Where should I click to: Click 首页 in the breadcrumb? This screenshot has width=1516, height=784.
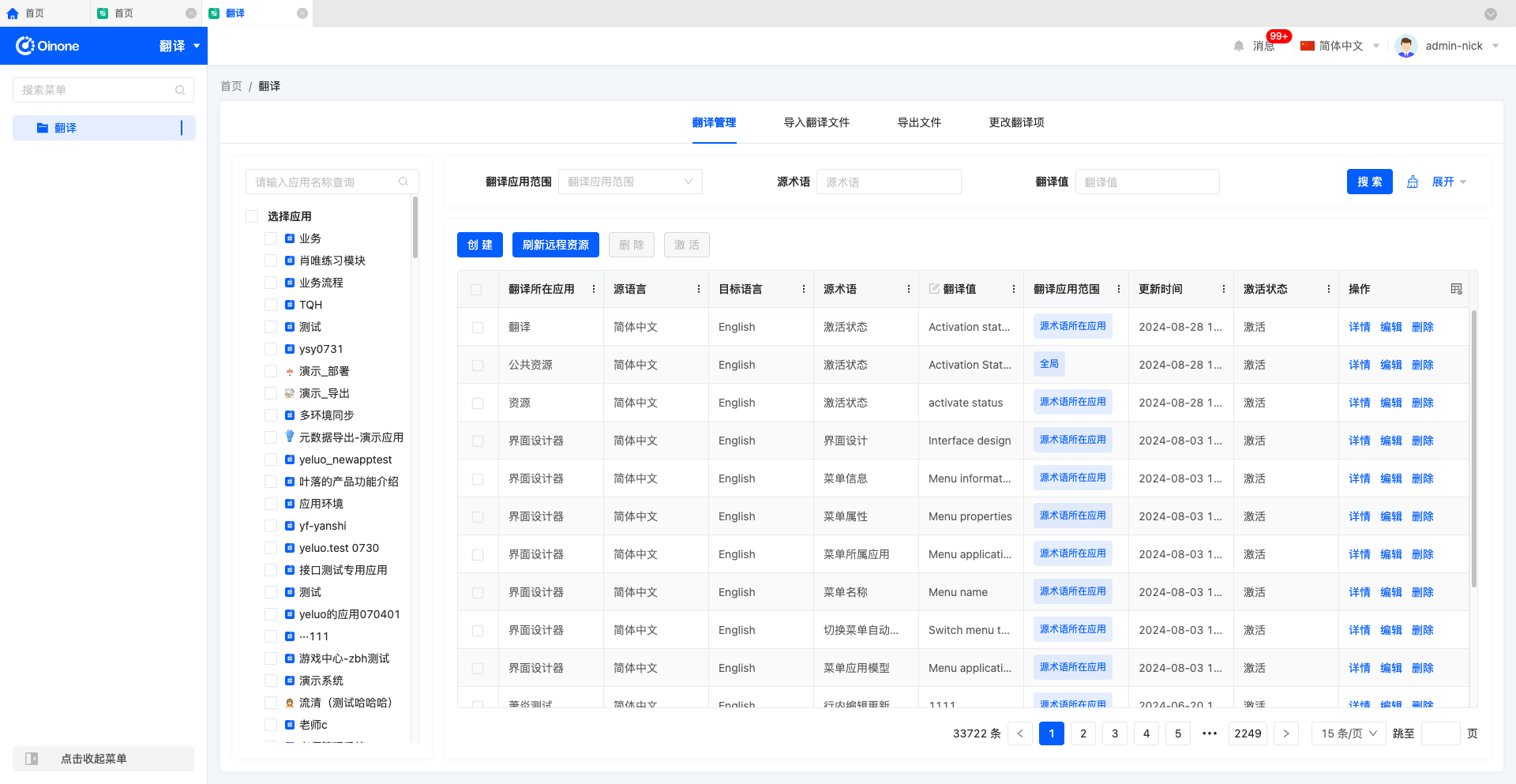[x=231, y=86]
